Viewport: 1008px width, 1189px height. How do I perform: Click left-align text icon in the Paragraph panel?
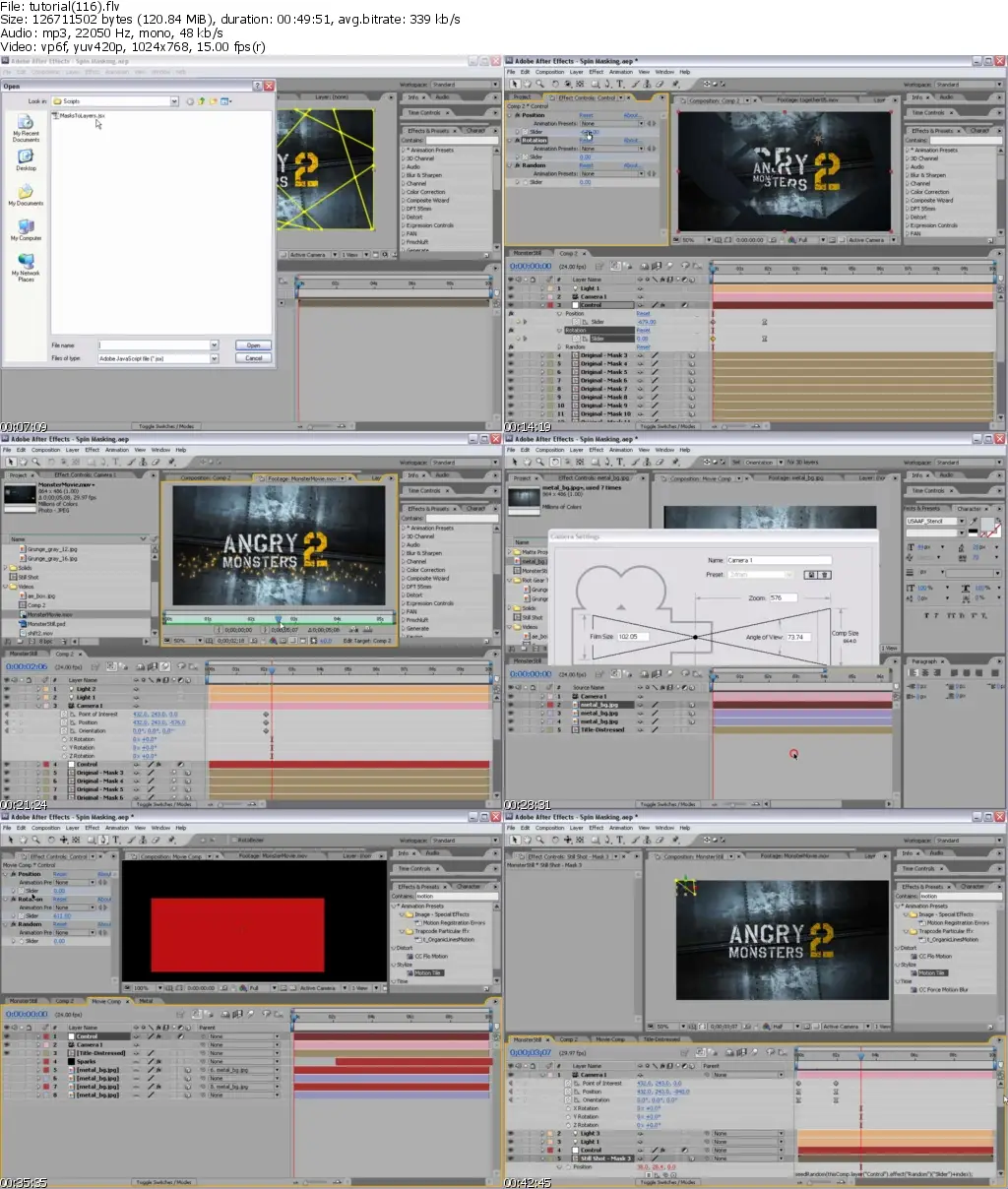point(913,672)
